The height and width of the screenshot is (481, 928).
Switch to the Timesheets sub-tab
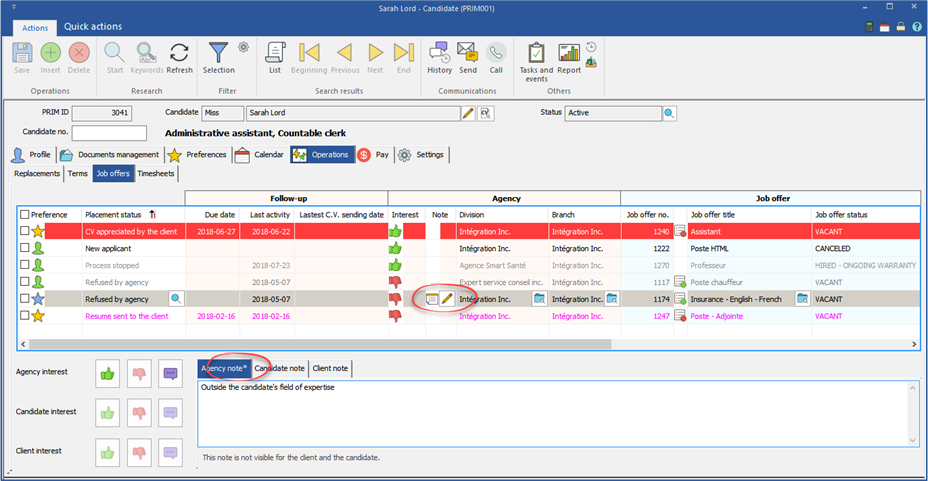[x=156, y=173]
